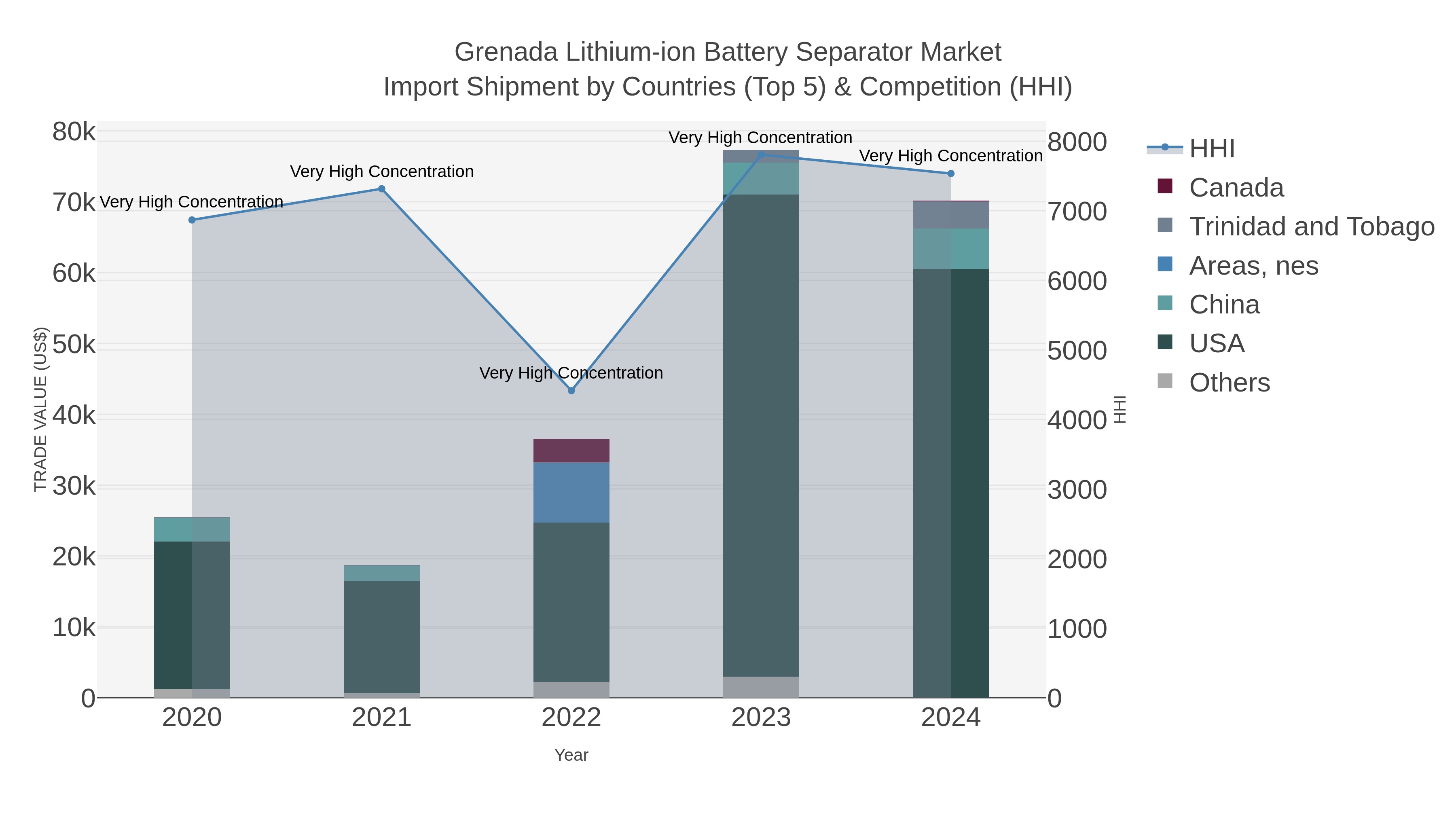Click the 2024 HHI data point marker
The width and height of the screenshot is (1456, 819).
[951, 174]
